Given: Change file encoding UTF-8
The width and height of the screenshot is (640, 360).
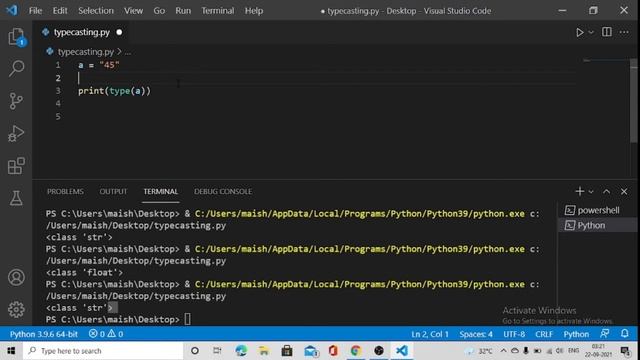Looking at the screenshot, I should coord(514,334).
